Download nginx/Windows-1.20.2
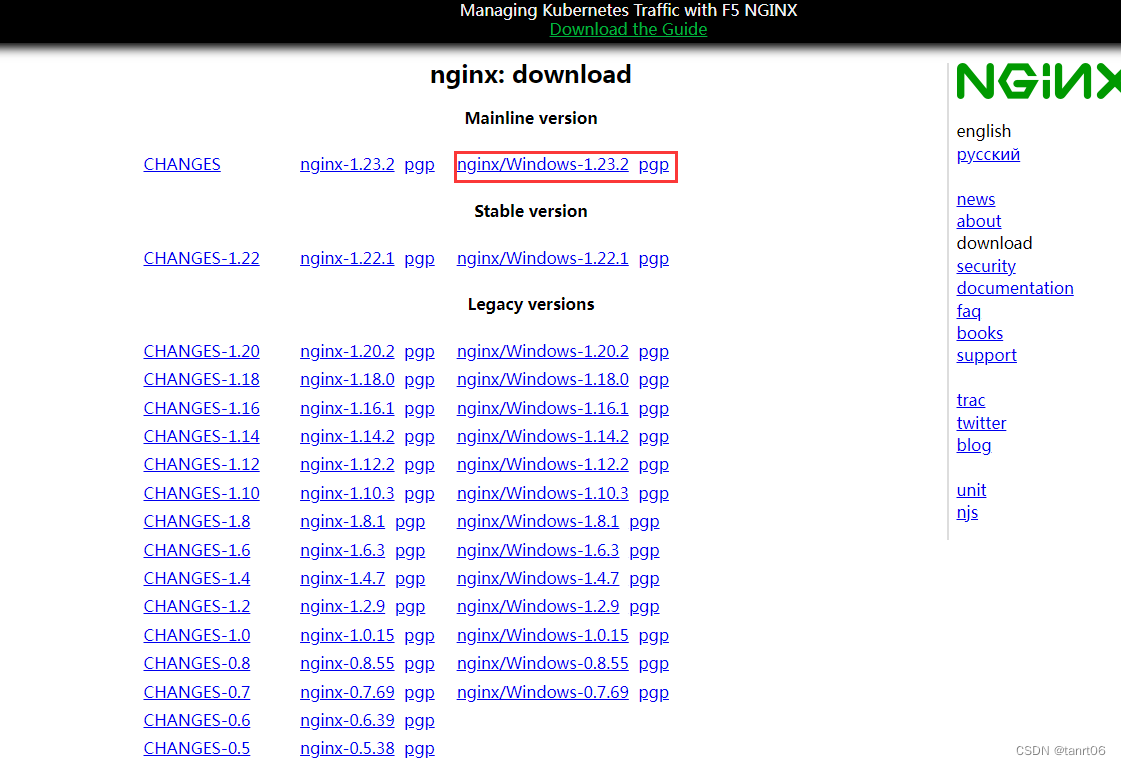This screenshot has height=765, width=1121. 543,351
